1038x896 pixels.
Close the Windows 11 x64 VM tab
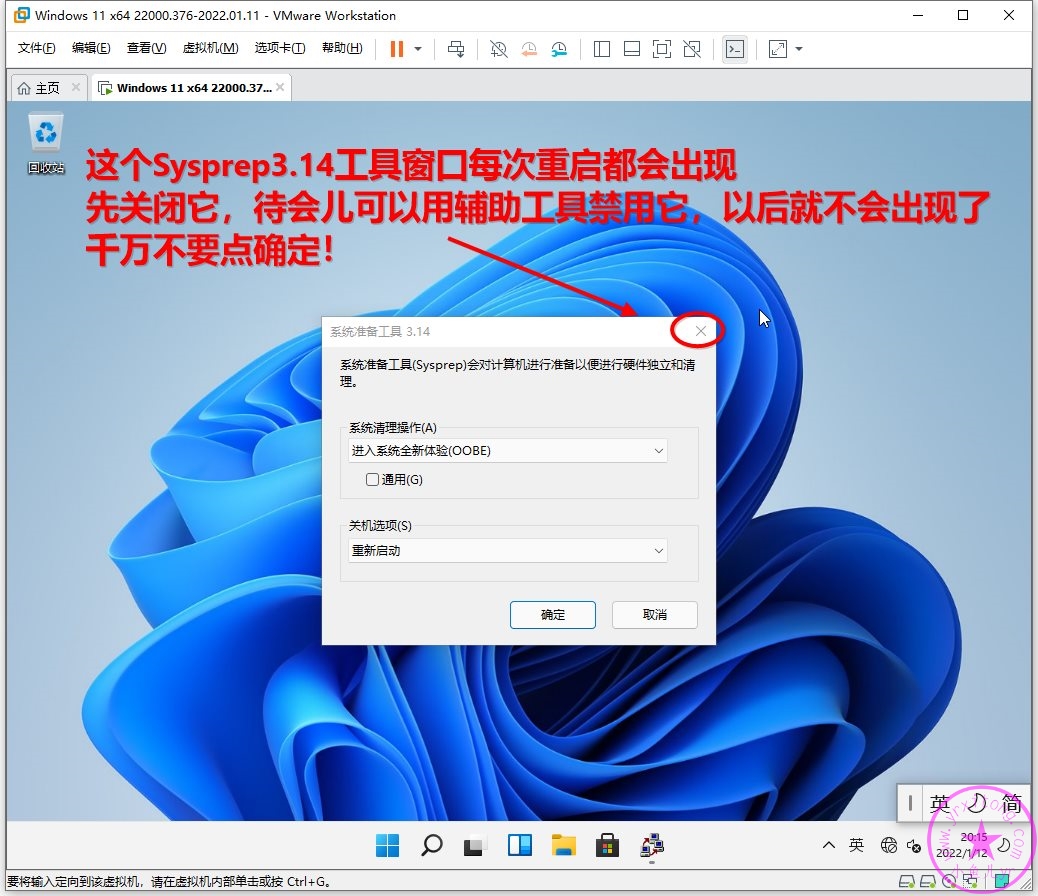[281, 87]
